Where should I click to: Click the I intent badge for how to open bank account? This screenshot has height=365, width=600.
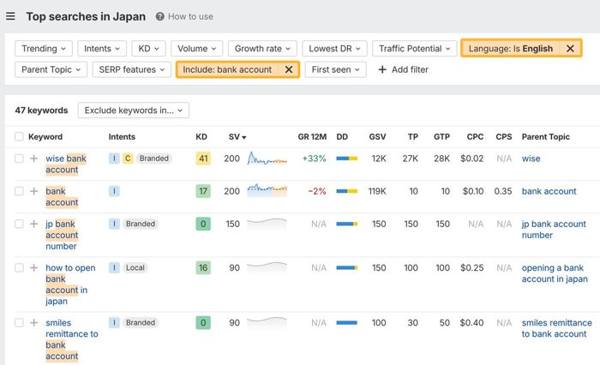click(114, 268)
